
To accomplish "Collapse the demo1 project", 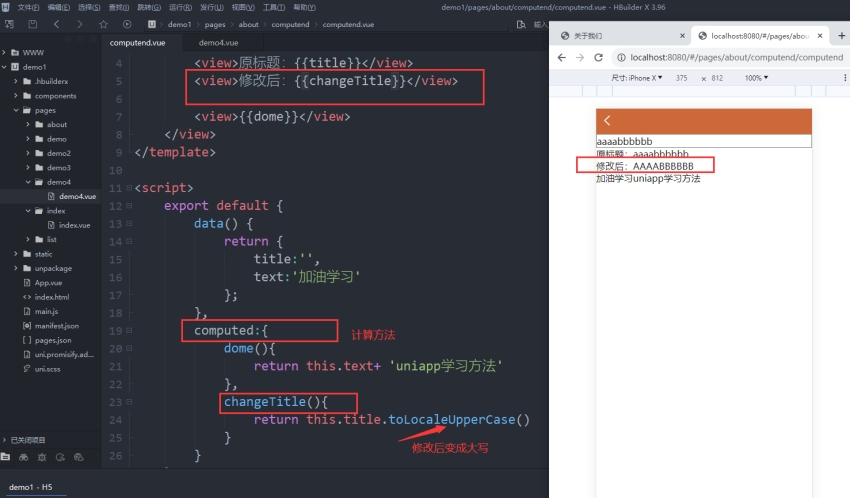I will click(4, 67).
